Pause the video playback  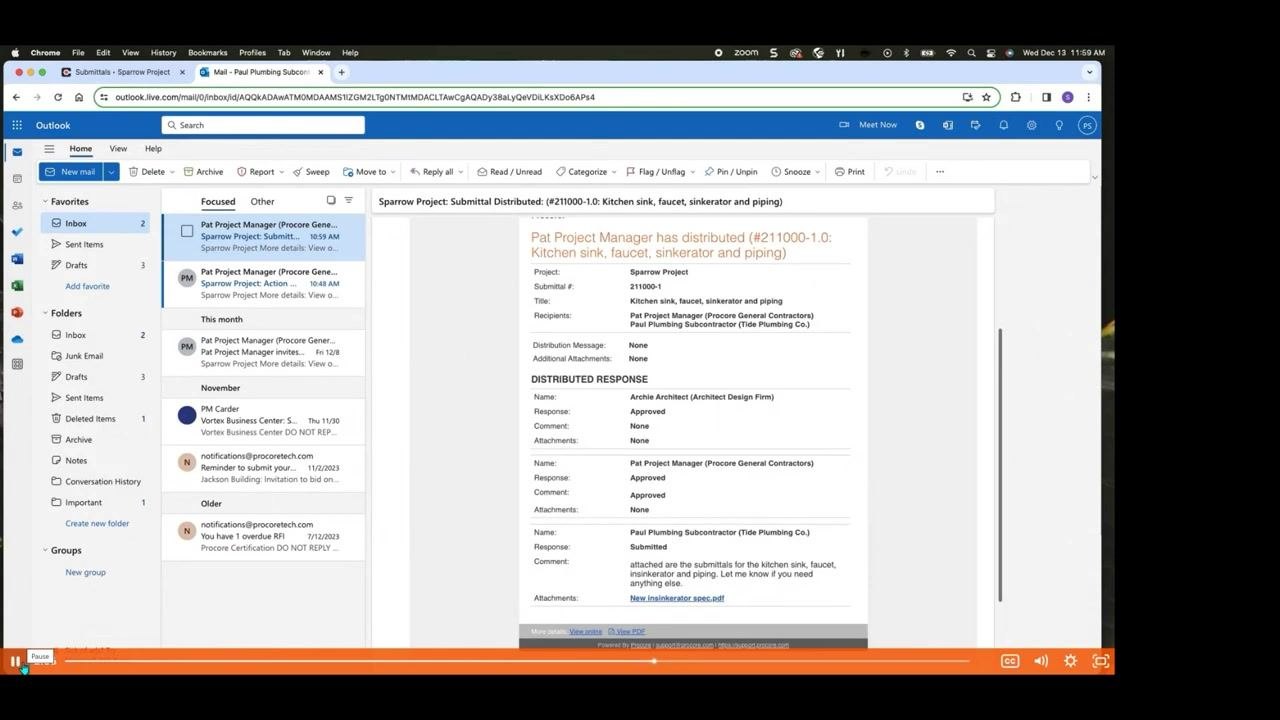pyautogui.click(x=15, y=661)
